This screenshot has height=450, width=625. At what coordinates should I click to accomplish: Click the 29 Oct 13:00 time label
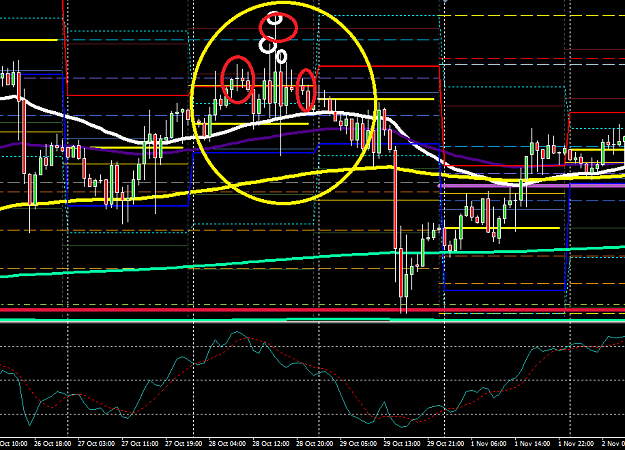click(x=402, y=444)
